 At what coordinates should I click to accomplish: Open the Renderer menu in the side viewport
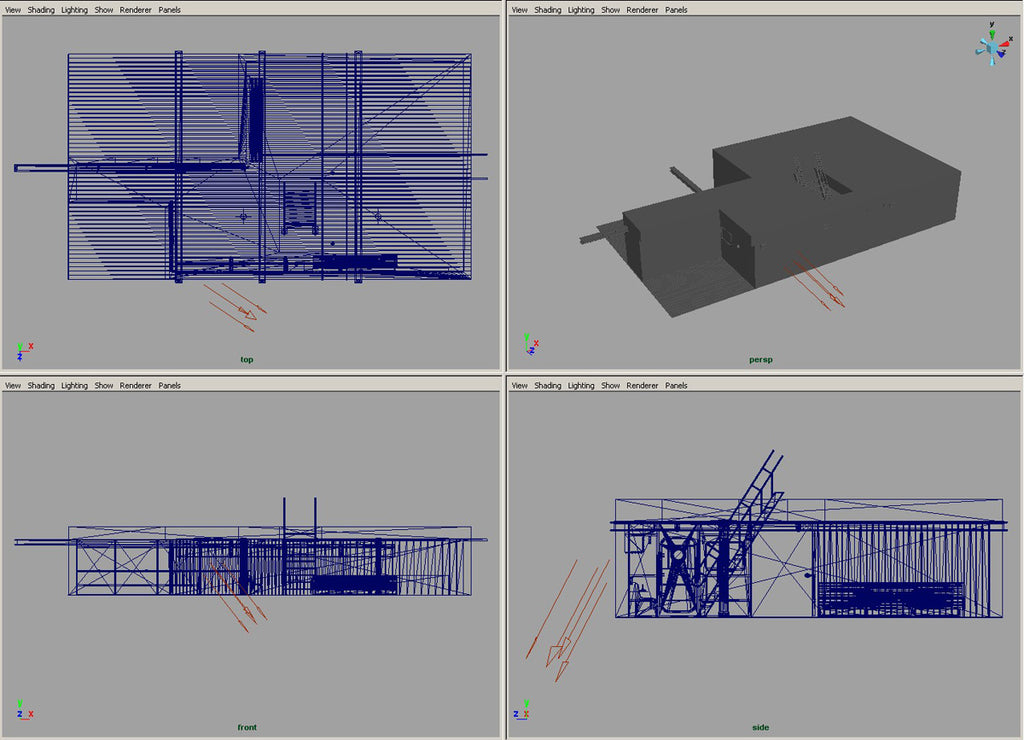click(x=642, y=385)
